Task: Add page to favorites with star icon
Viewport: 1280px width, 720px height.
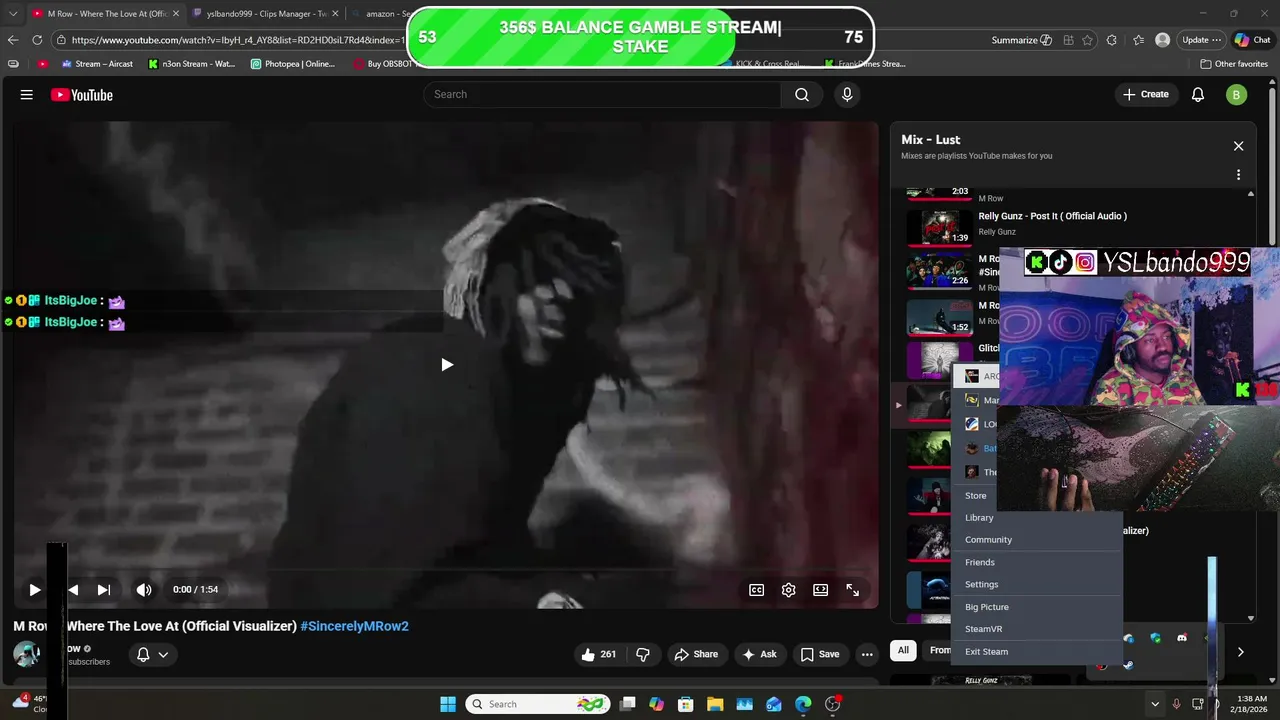Action: pyautogui.click(x=1086, y=40)
